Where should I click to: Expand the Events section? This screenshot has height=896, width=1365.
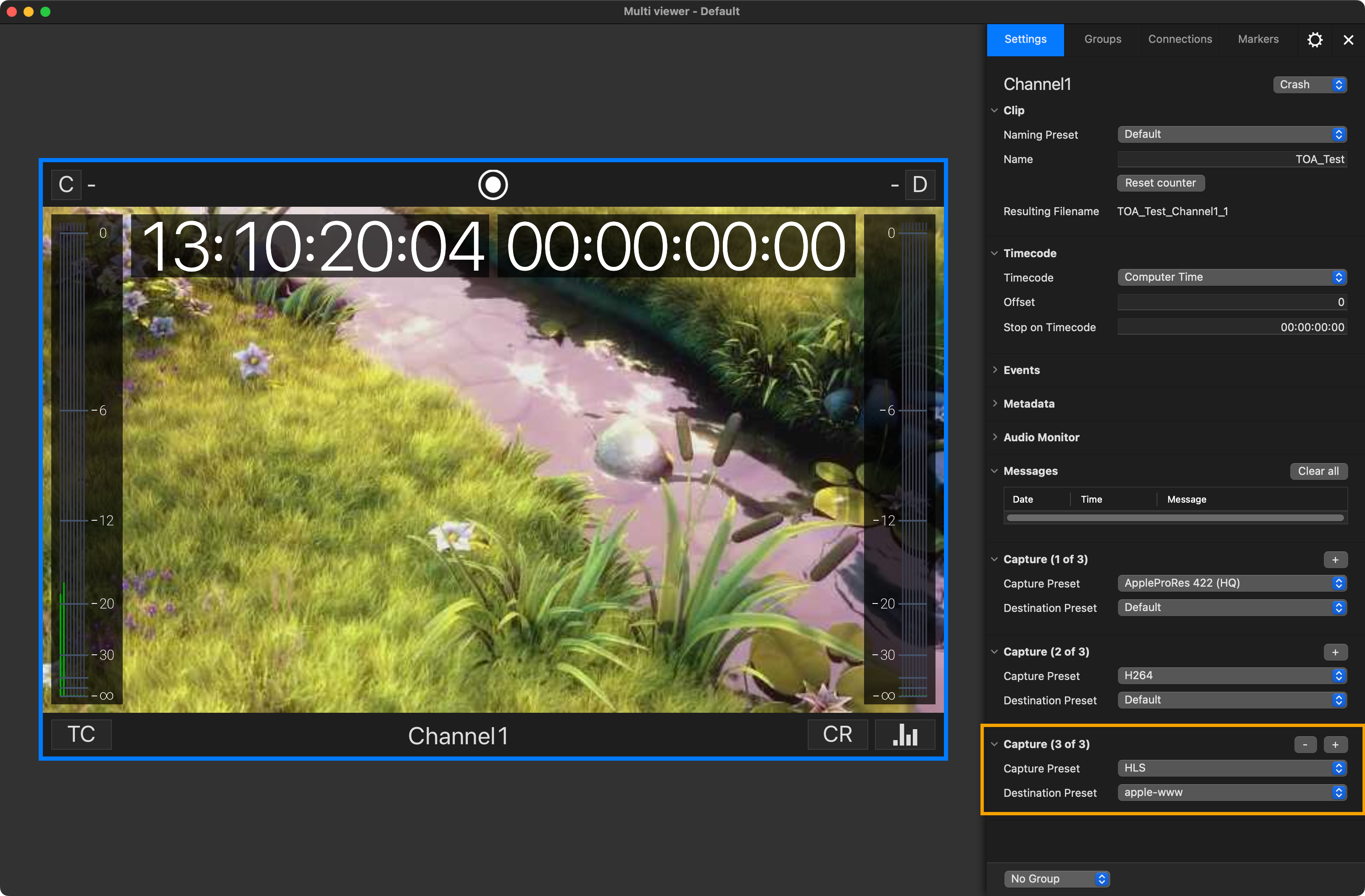point(994,370)
